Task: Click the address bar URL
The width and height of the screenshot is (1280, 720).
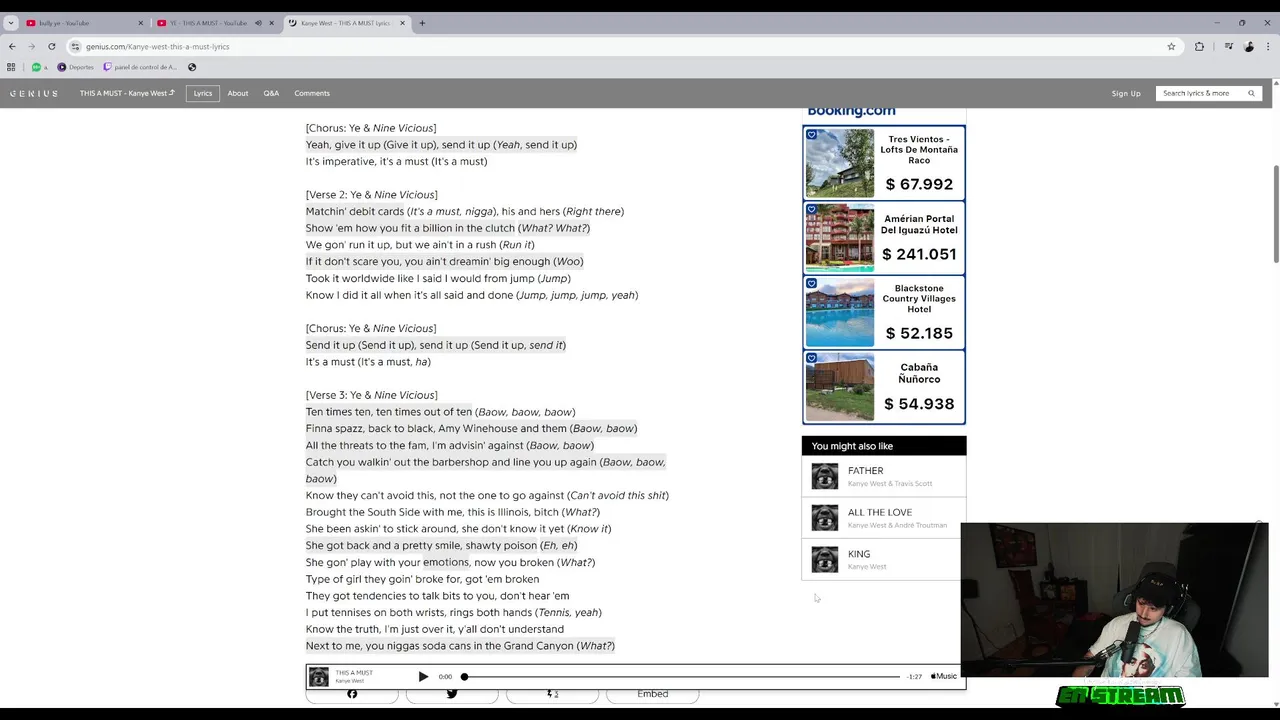Action: click(x=157, y=46)
